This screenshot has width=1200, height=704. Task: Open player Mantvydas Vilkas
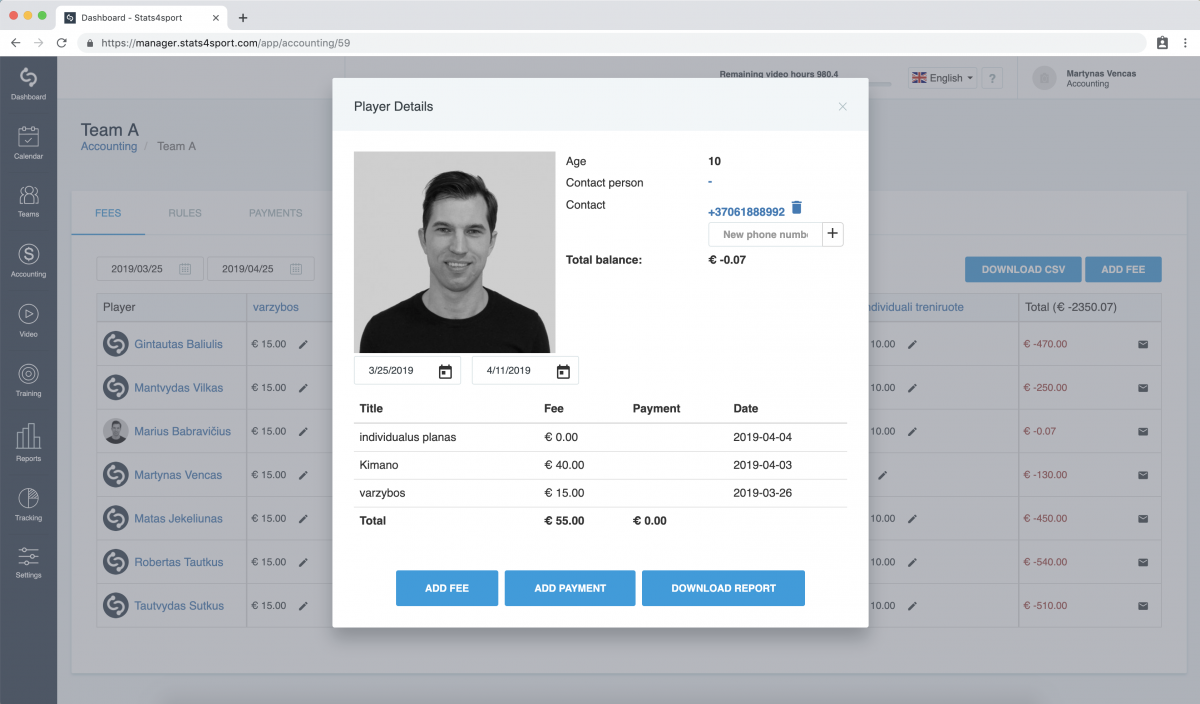[178, 388]
